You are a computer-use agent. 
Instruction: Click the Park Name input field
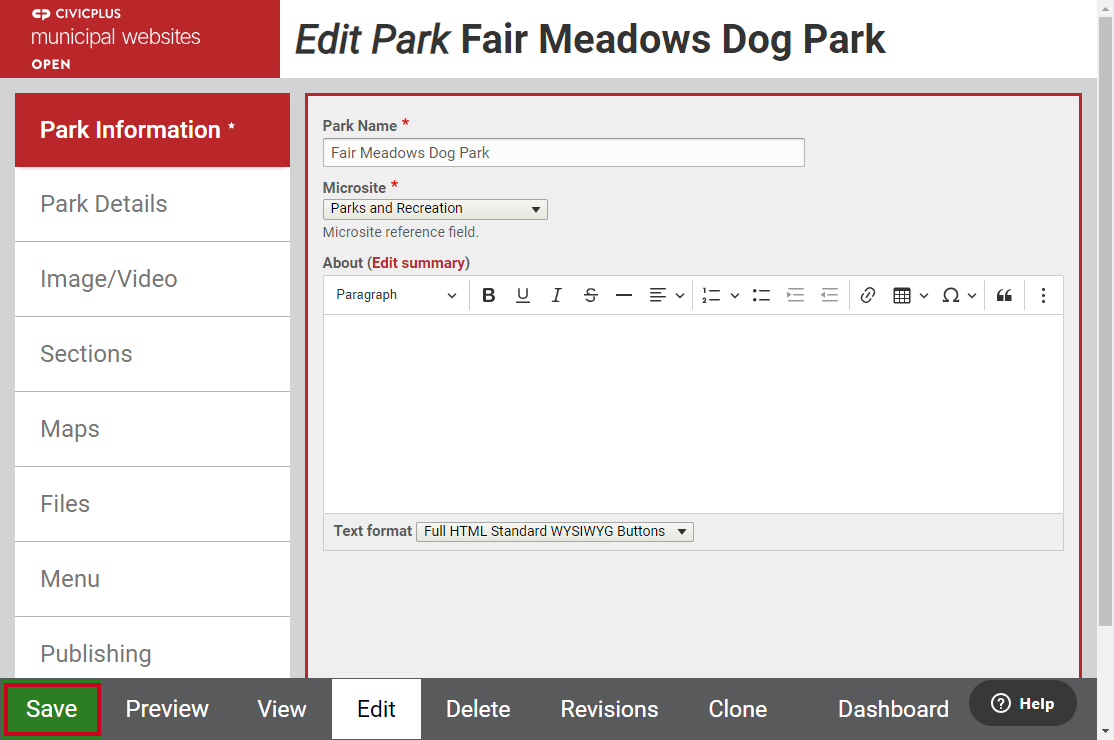[563, 153]
